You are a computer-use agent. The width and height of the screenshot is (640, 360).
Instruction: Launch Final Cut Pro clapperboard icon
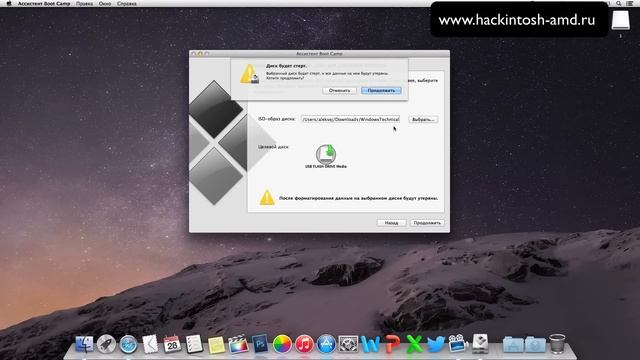(x=238, y=344)
